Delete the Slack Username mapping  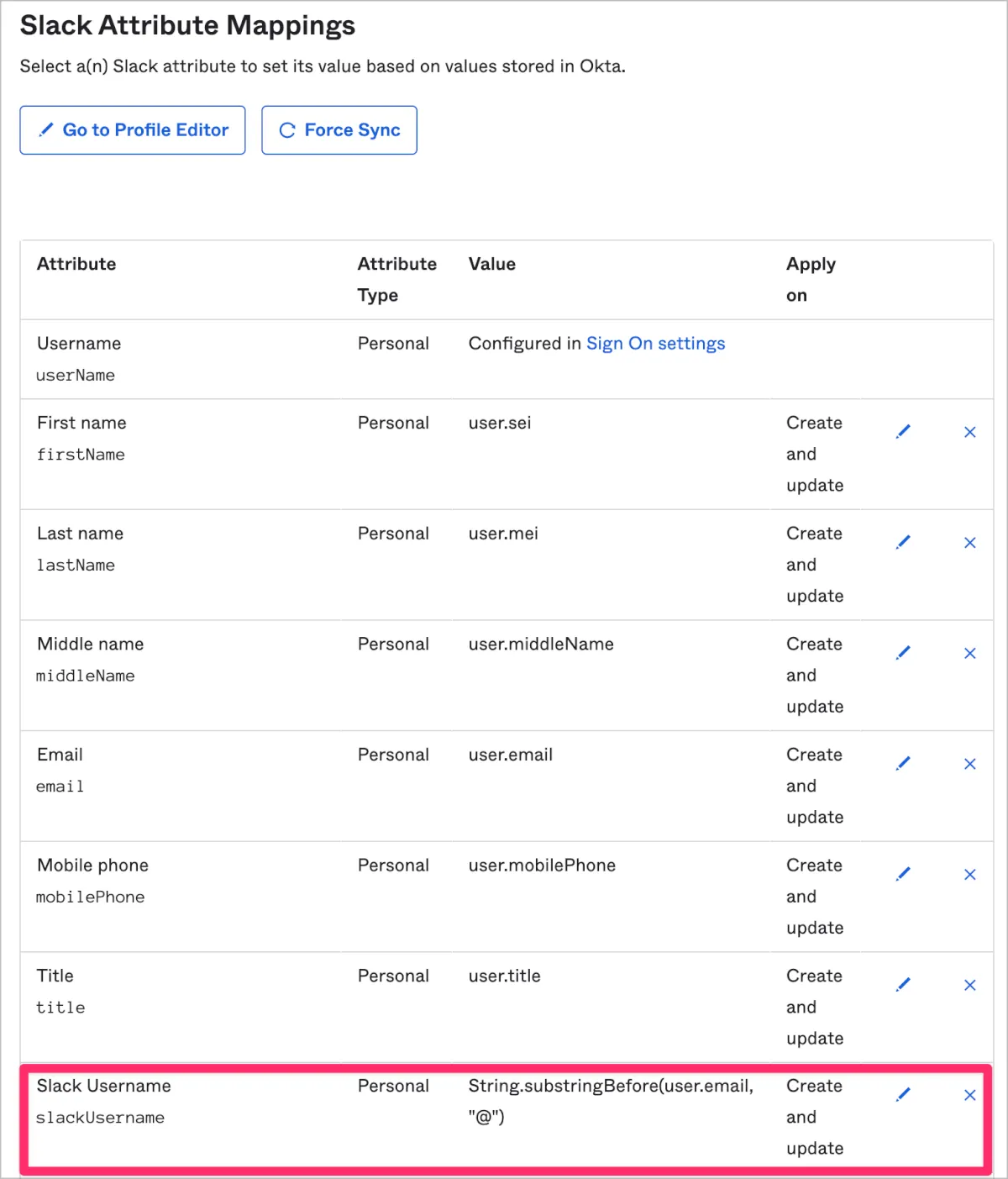click(x=969, y=1095)
